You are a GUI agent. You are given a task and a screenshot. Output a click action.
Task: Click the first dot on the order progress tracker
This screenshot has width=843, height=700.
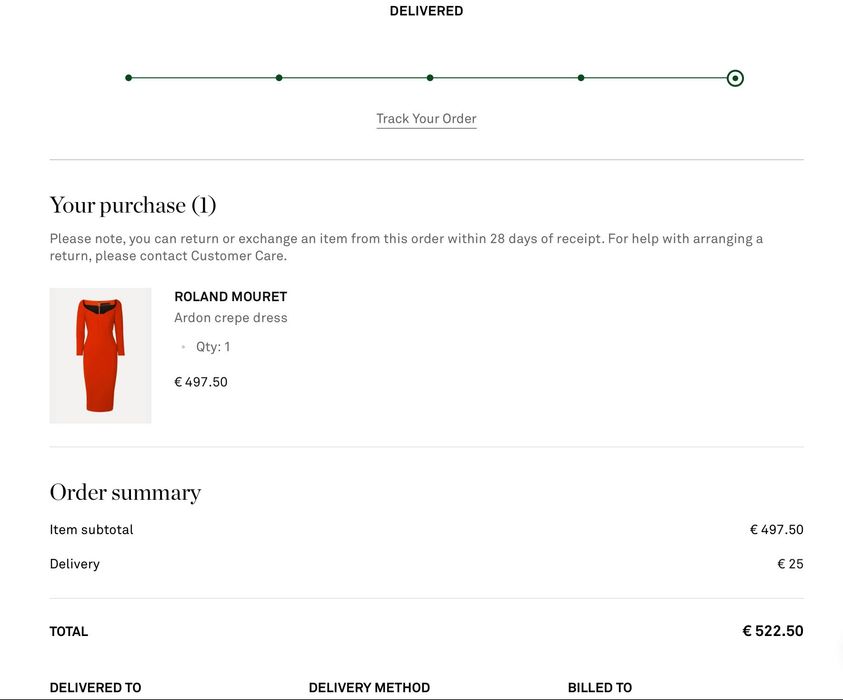(x=128, y=78)
